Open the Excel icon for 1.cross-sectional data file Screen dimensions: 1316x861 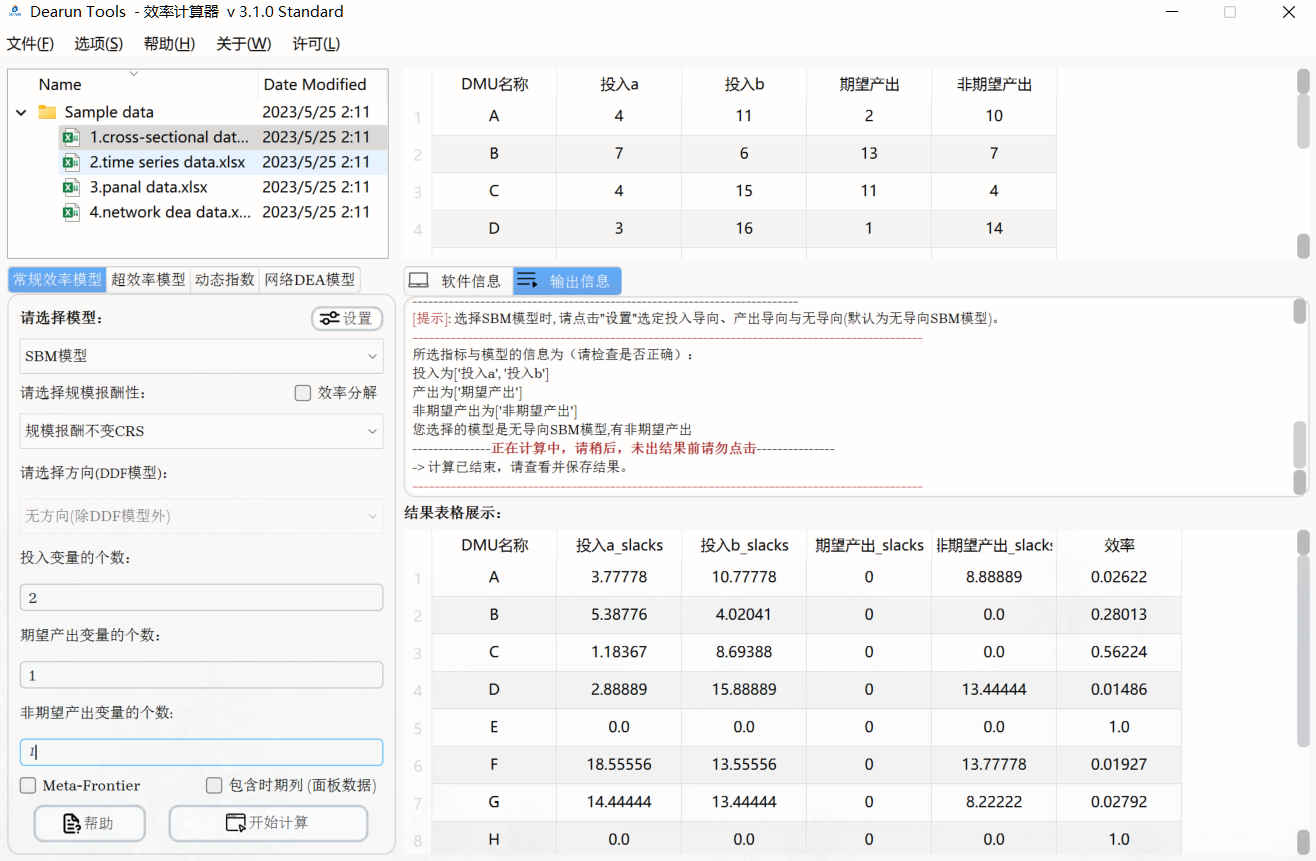pyautogui.click(x=70, y=137)
